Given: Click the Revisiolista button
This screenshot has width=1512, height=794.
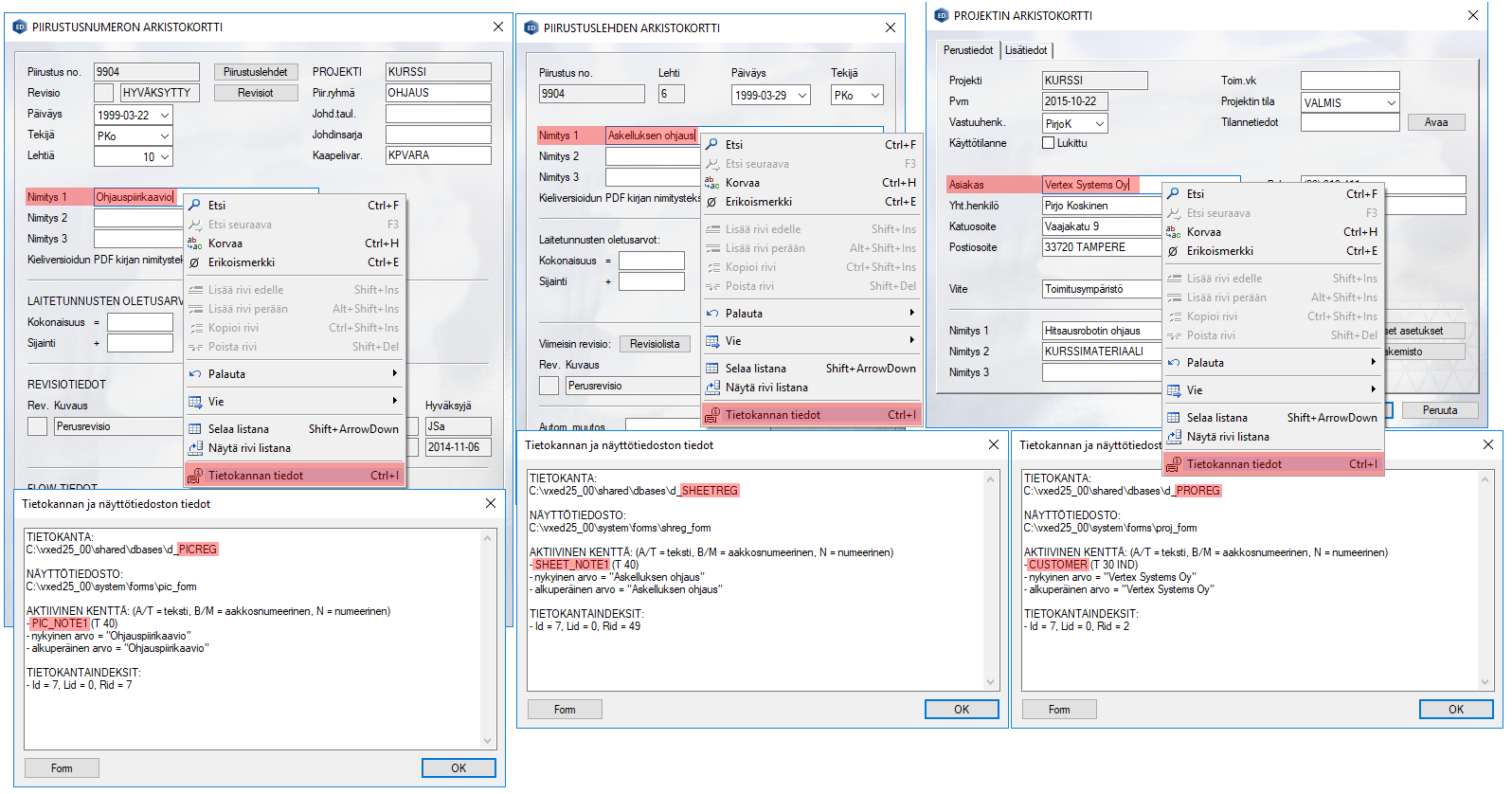Looking at the screenshot, I should click(655, 344).
